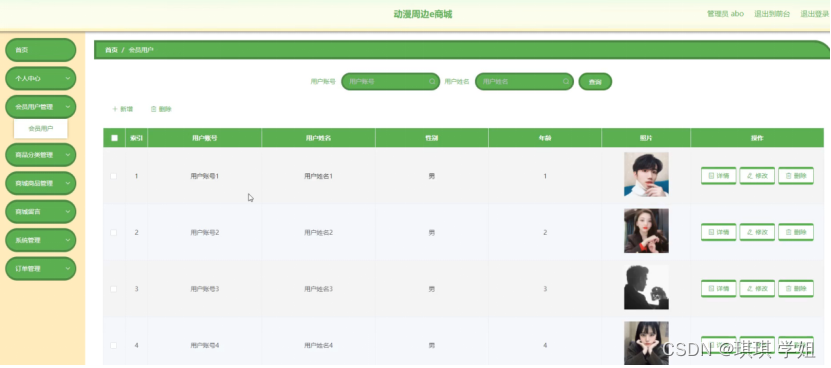This screenshot has height=368, width=831.
Task: Click the 用户账号3 cell
Action: 205,289
